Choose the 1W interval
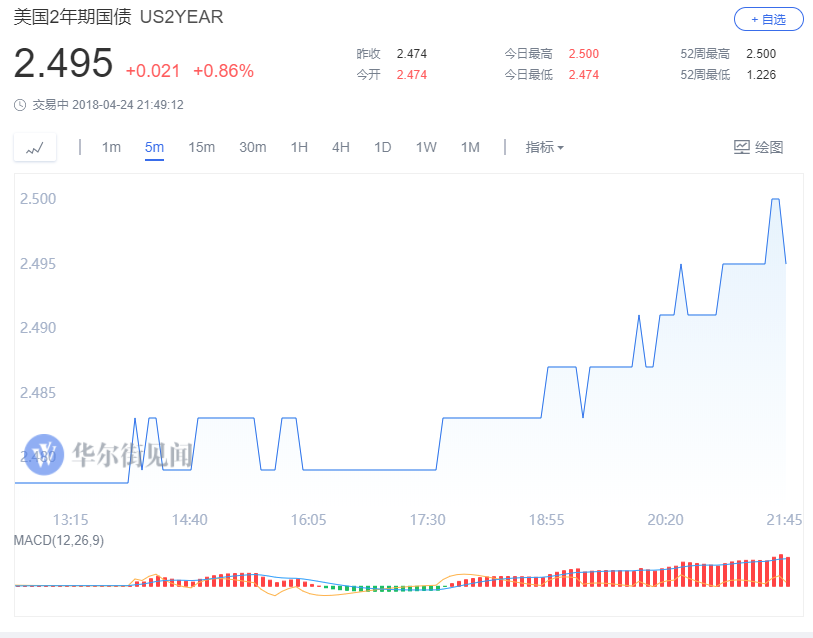 pyautogui.click(x=426, y=147)
